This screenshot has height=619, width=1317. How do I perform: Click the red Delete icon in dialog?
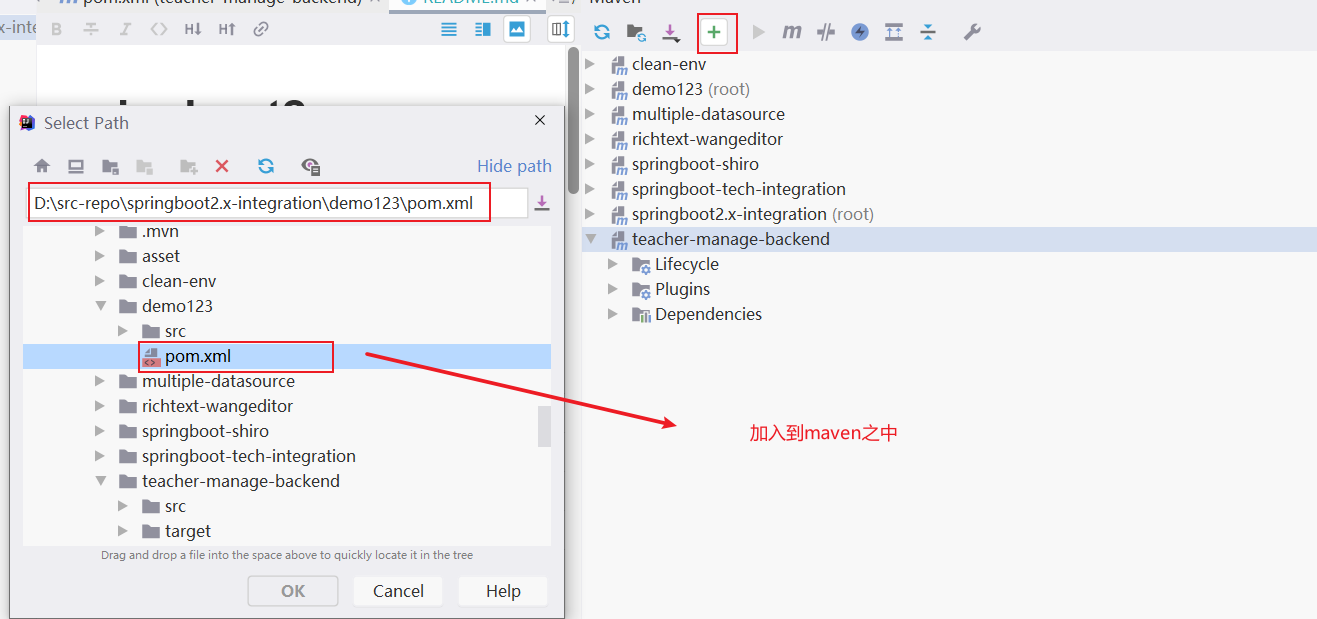coord(222,166)
